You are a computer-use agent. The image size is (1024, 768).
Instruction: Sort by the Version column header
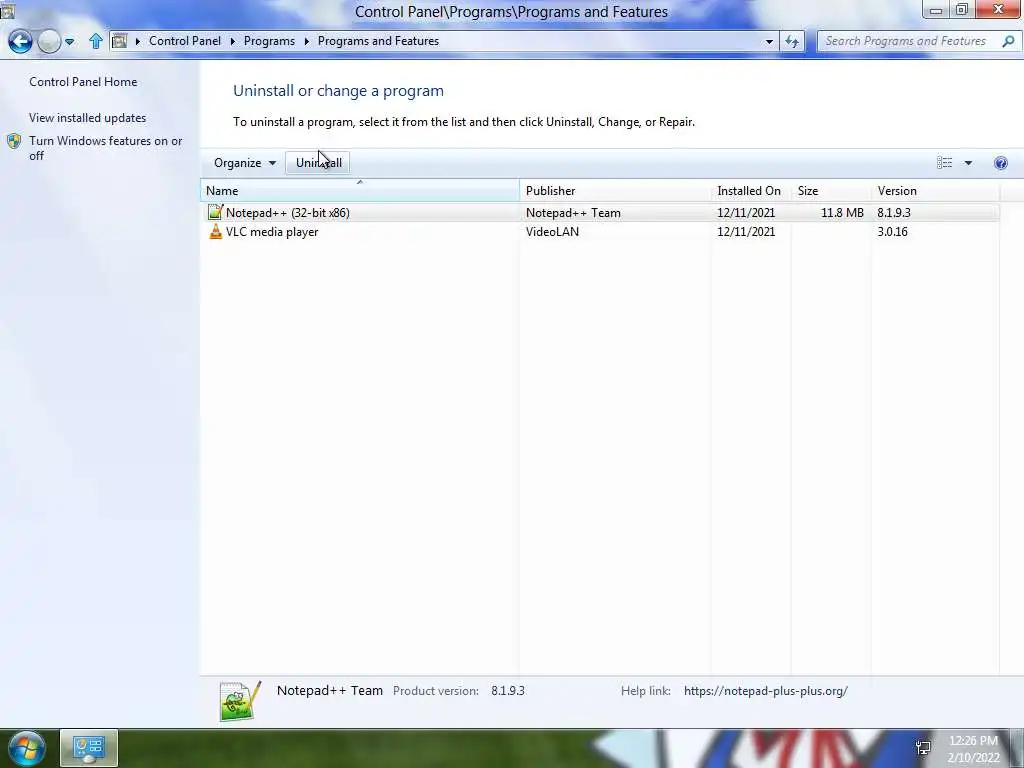pyautogui.click(x=935, y=191)
